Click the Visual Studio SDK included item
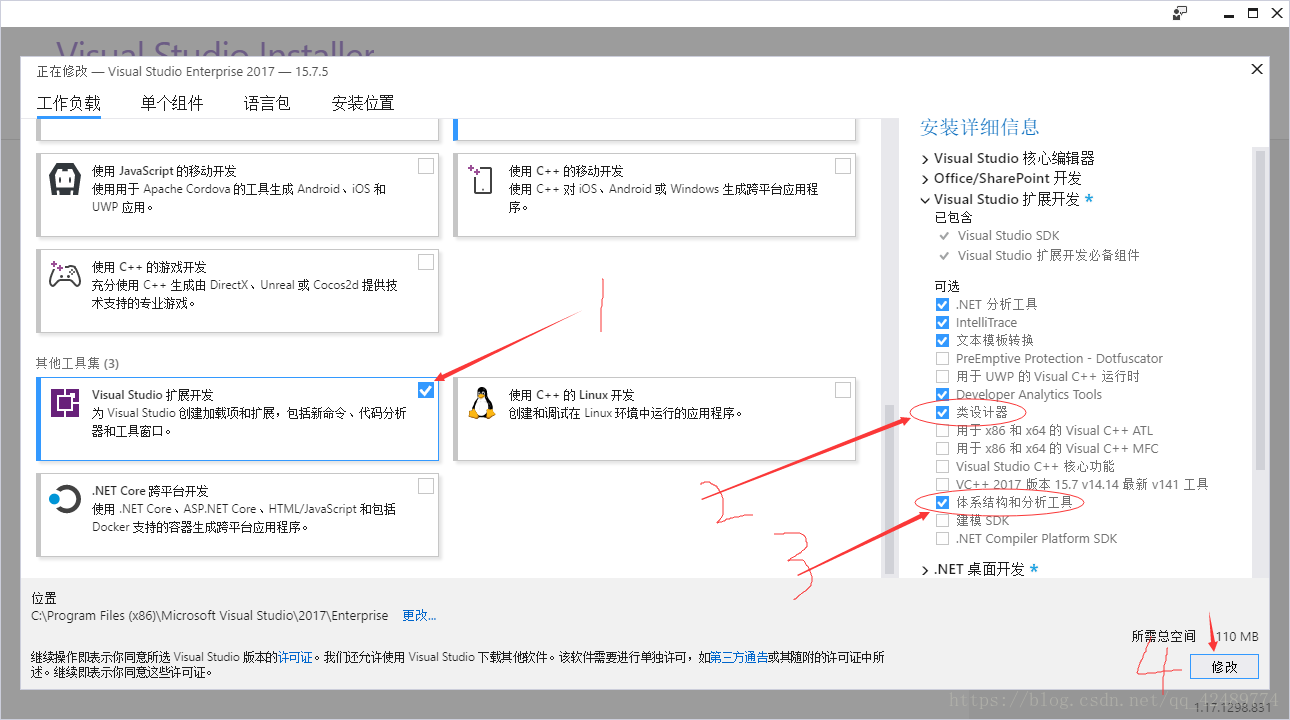The height and width of the screenshot is (720, 1290). [x=1008, y=236]
